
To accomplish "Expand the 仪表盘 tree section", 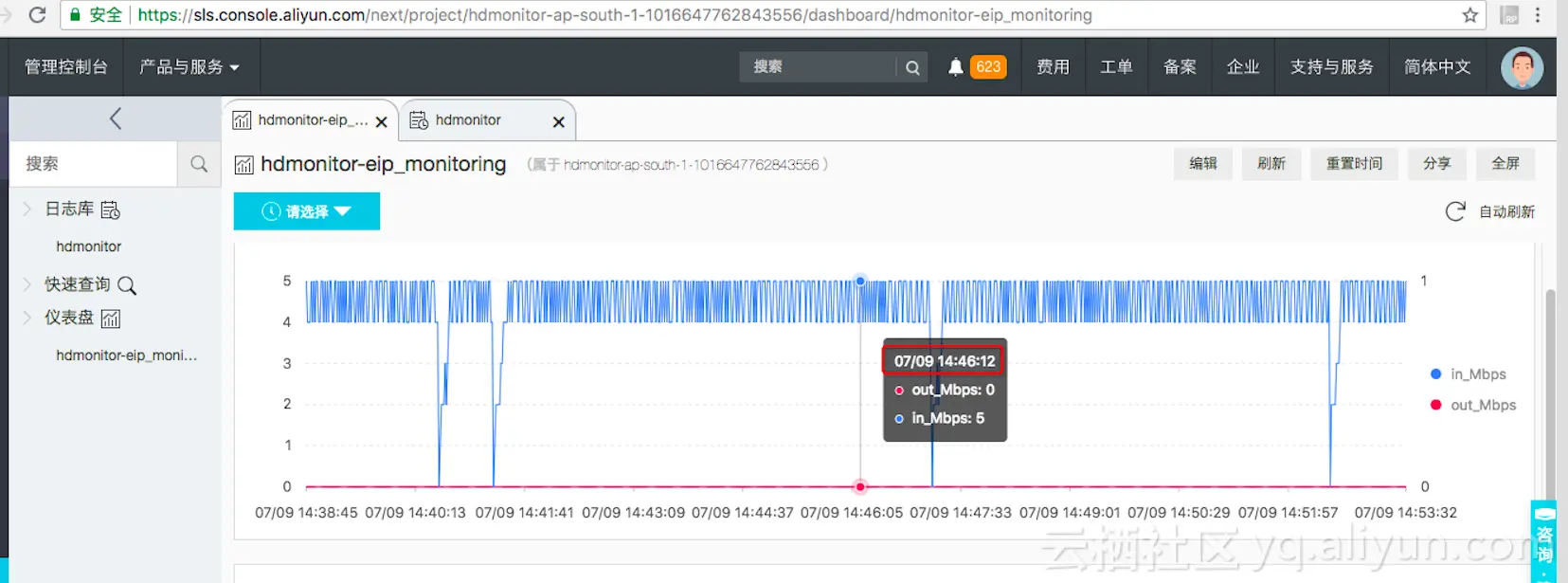I will click(x=27, y=318).
